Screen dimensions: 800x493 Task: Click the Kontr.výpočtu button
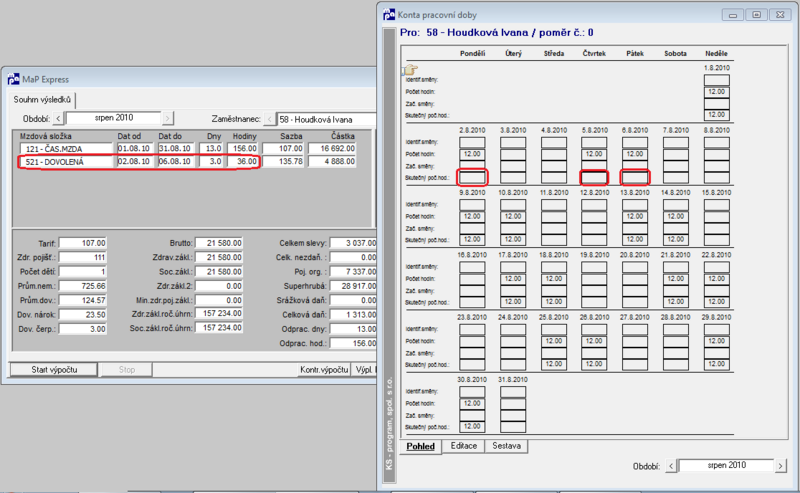point(324,369)
